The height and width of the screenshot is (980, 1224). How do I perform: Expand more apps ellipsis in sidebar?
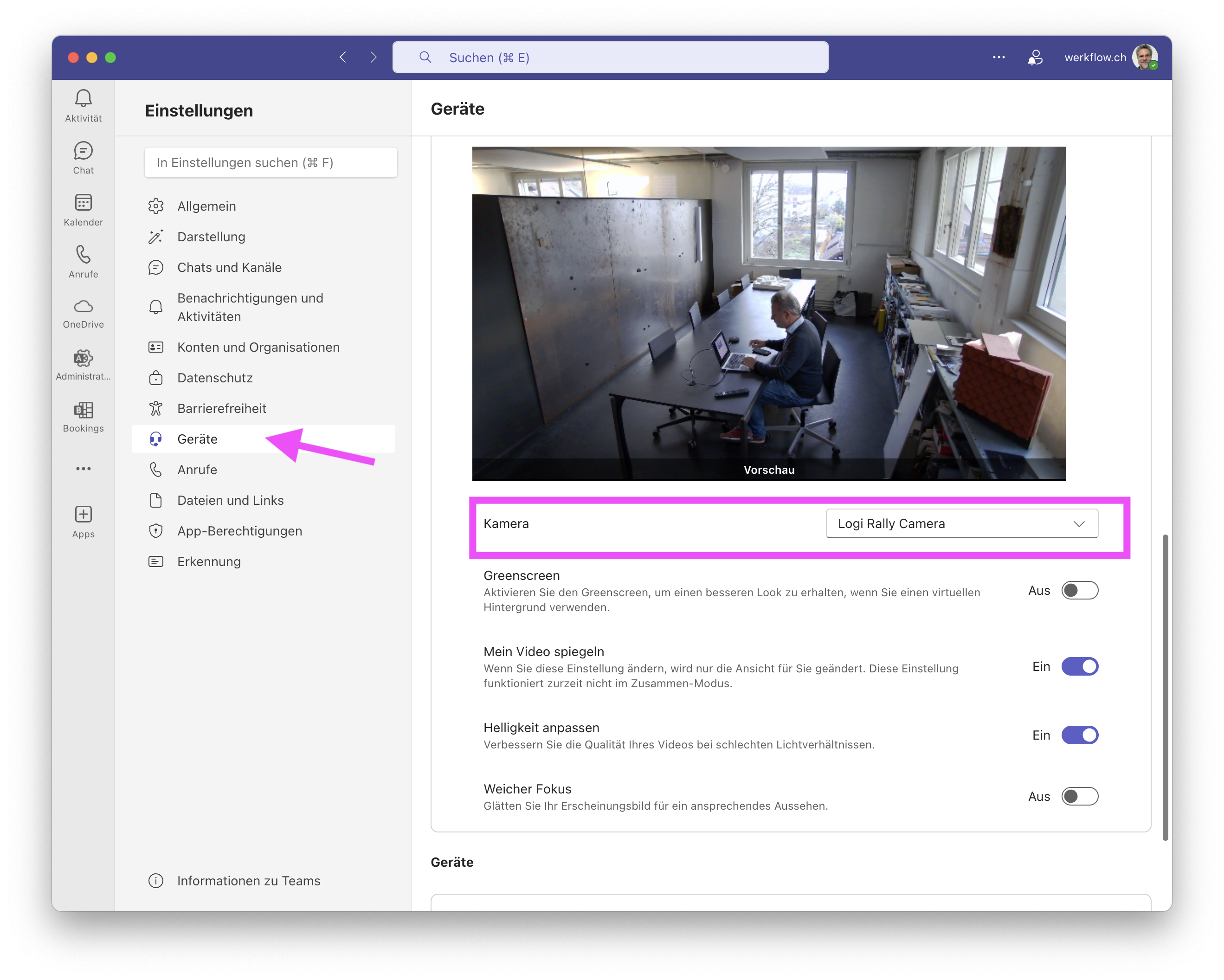tap(83, 469)
